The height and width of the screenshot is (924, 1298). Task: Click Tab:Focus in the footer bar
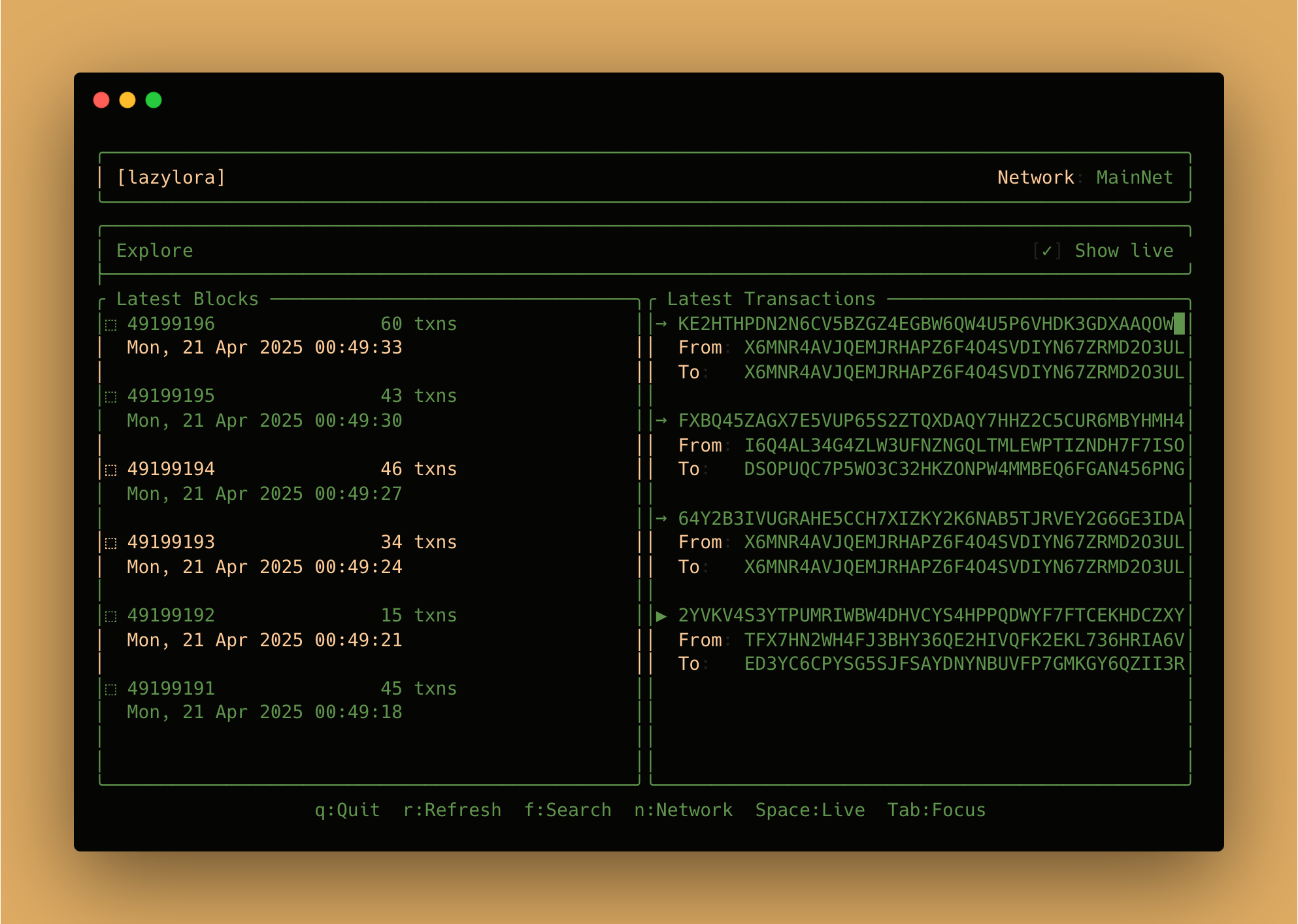(936, 810)
